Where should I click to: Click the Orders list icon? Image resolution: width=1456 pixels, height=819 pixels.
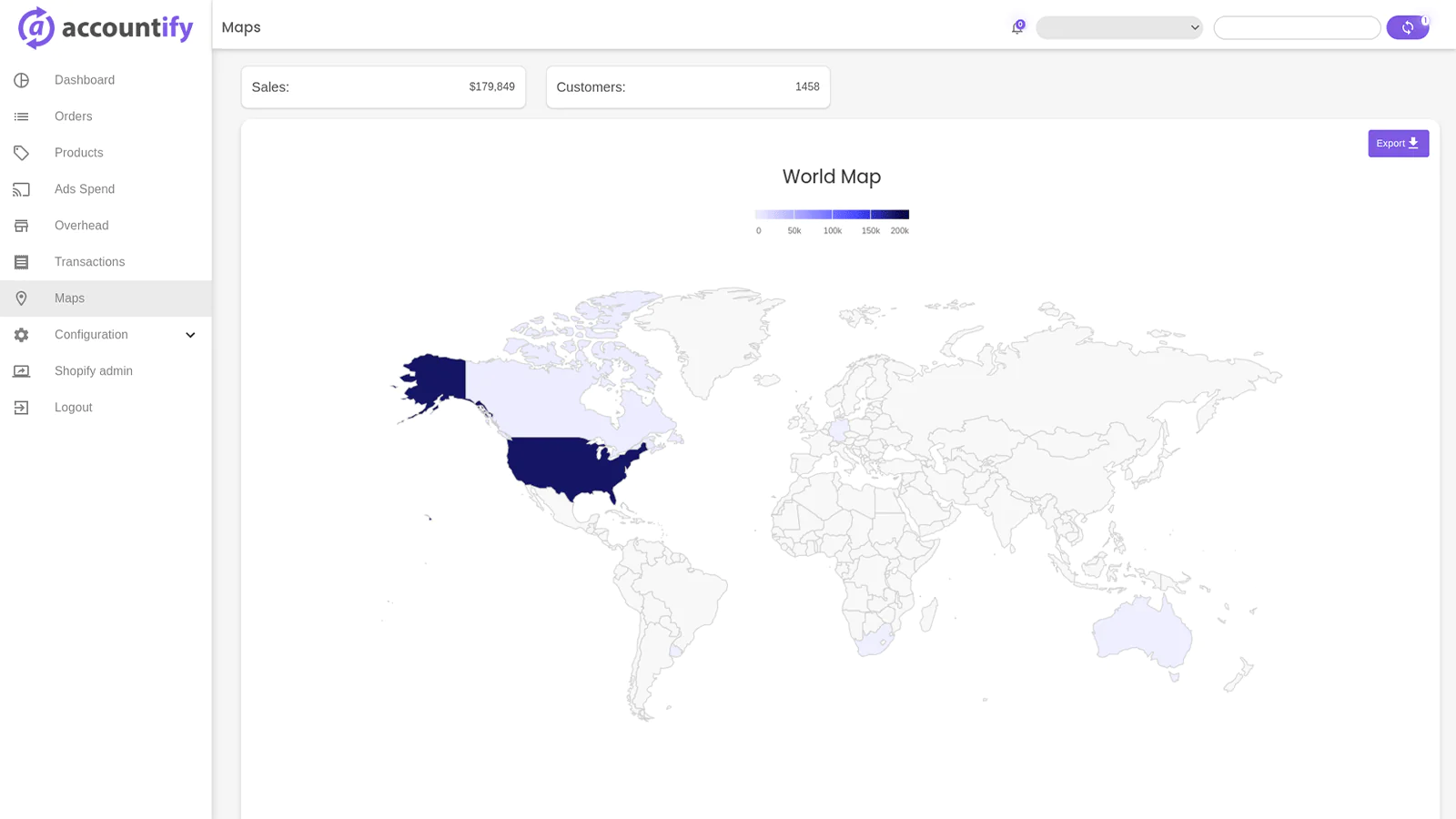(21, 116)
